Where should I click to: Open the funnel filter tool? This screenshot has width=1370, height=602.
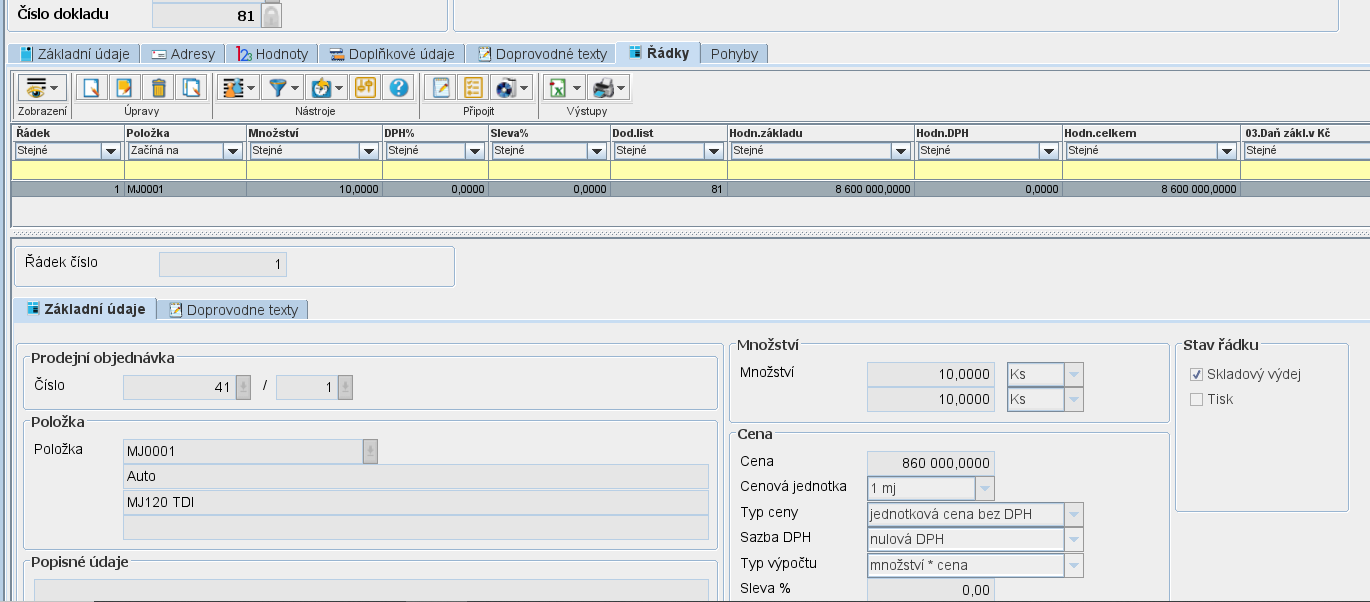[x=280, y=88]
